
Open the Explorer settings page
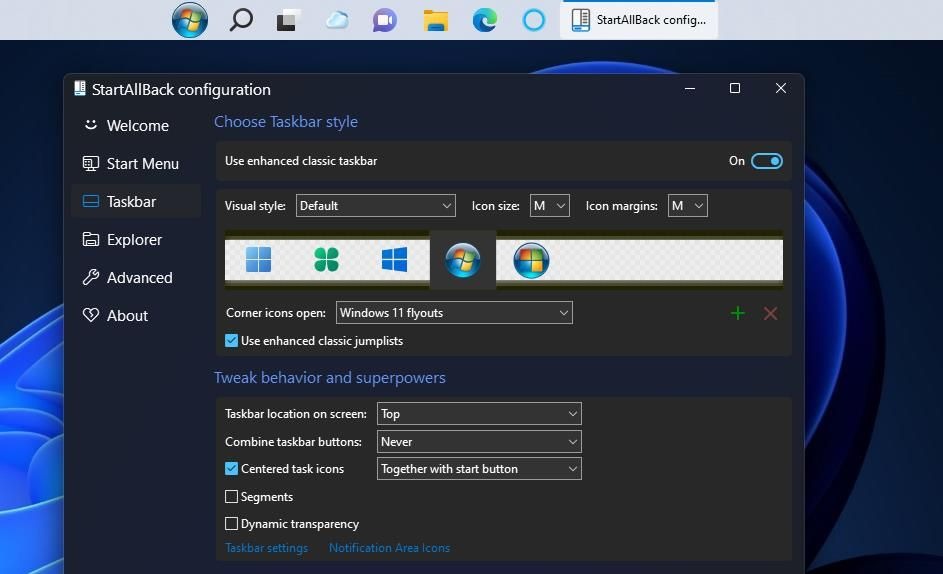(x=136, y=239)
